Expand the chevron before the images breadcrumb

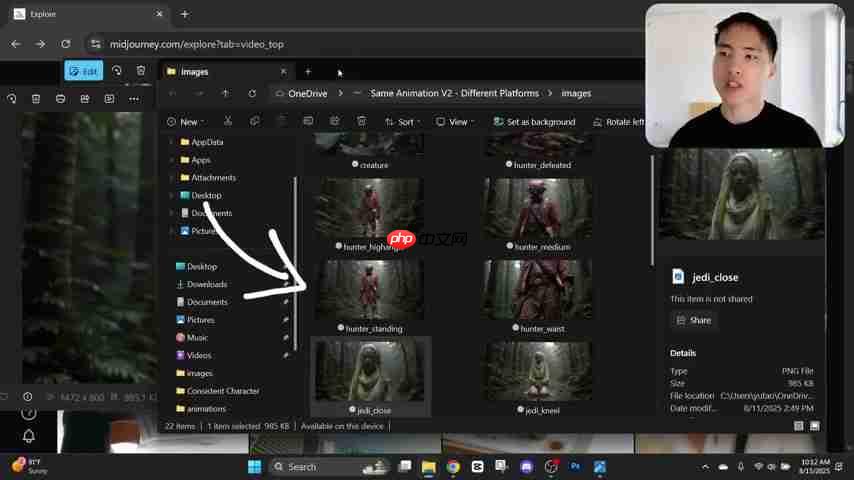(x=550, y=94)
